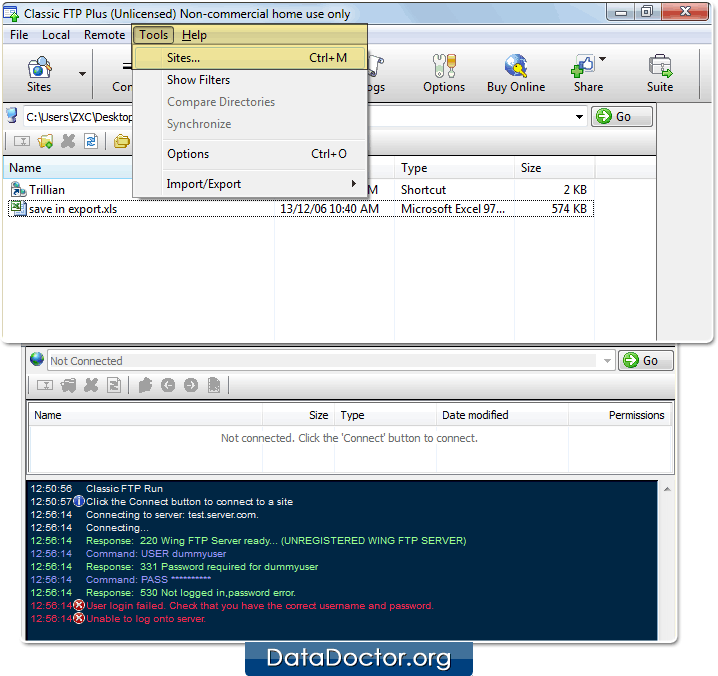This screenshot has height=676, width=718.
Task: Open the Not Connected address dropdown arrow
Action: click(x=607, y=361)
